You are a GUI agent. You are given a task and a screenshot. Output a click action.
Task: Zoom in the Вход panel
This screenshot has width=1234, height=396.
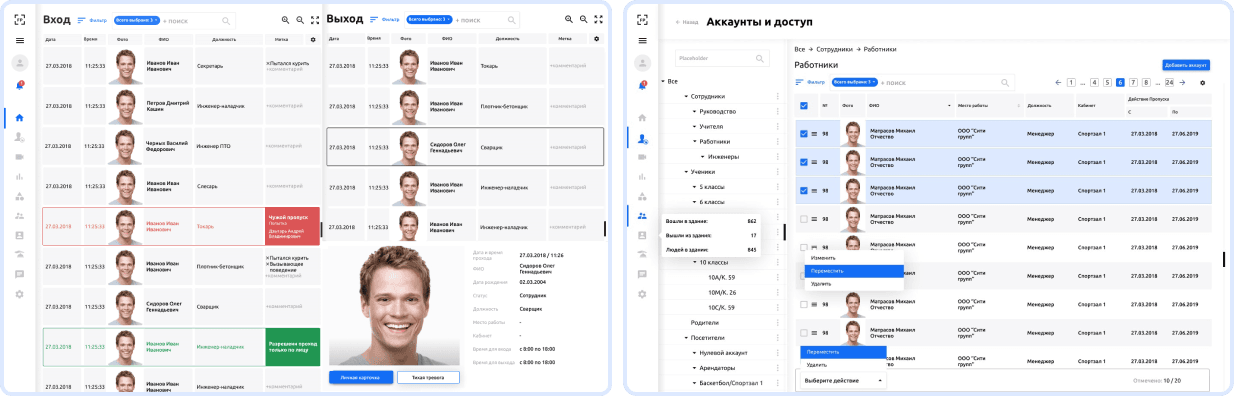point(285,19)
